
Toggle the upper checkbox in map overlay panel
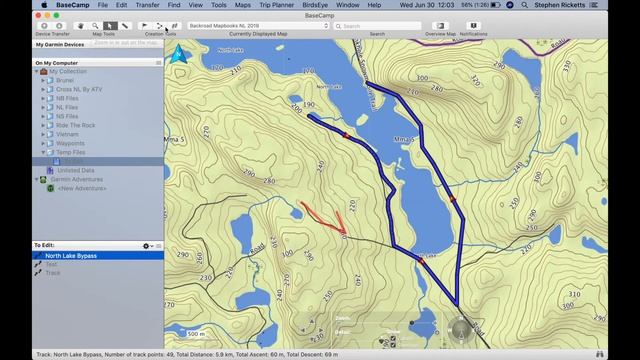[393, 338]
